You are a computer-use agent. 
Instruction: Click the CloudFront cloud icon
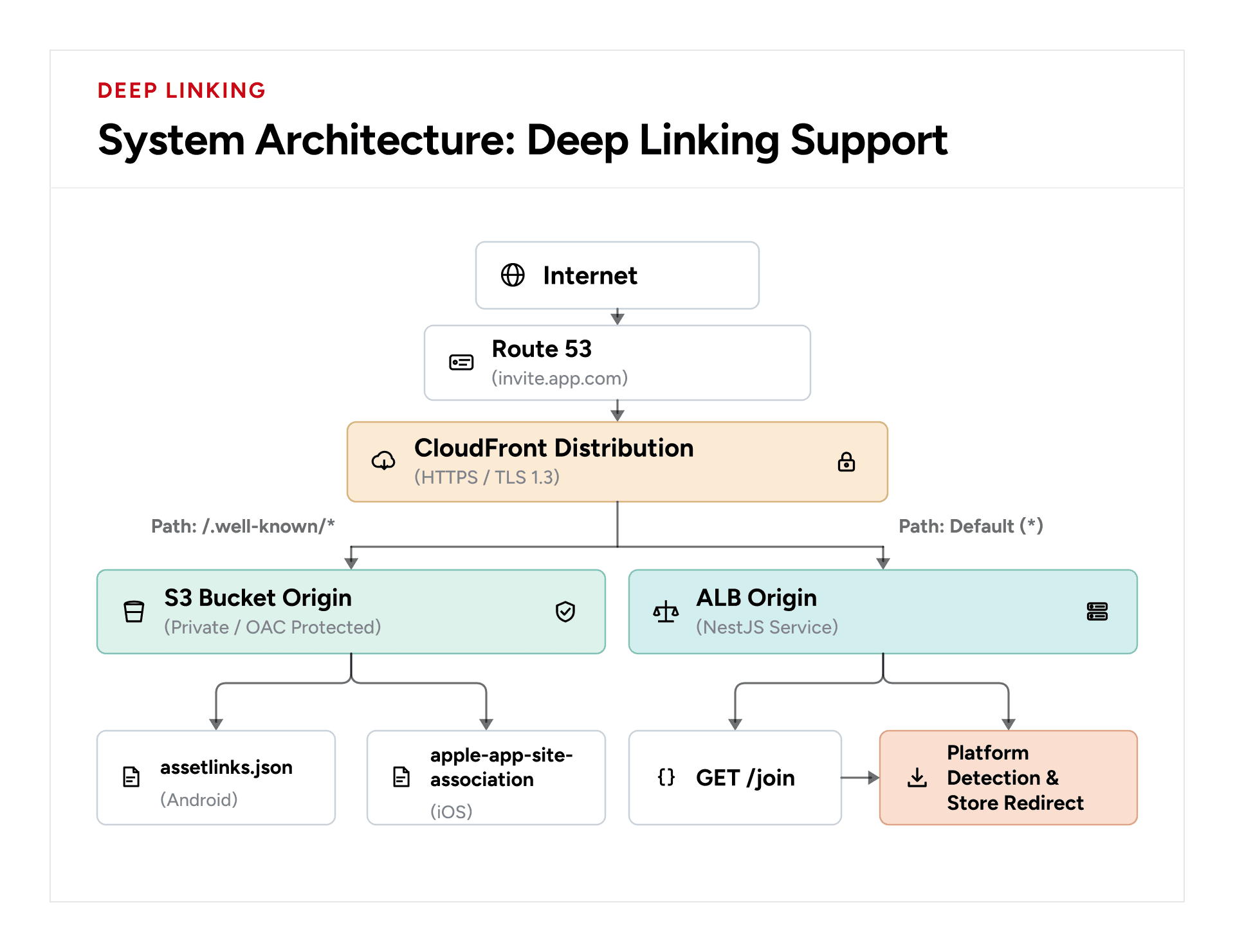[x=384, y=461]
